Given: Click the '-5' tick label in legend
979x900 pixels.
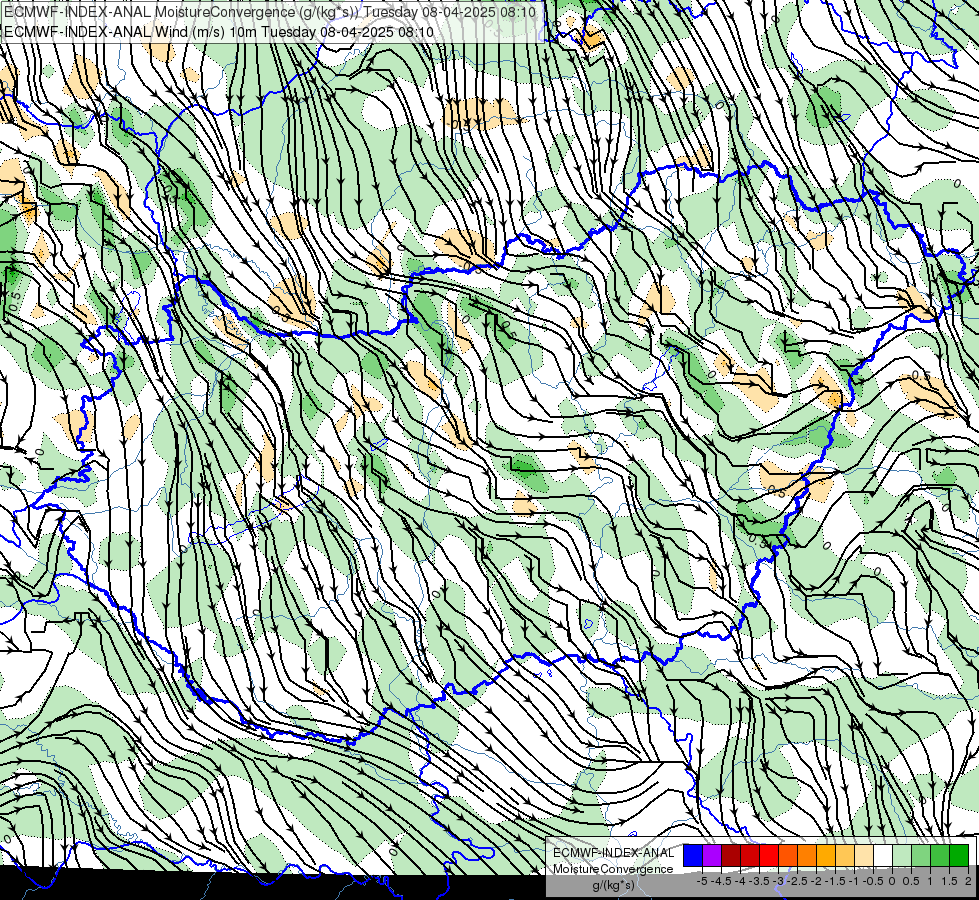Looking at the screenshot, I should point(702,881).
